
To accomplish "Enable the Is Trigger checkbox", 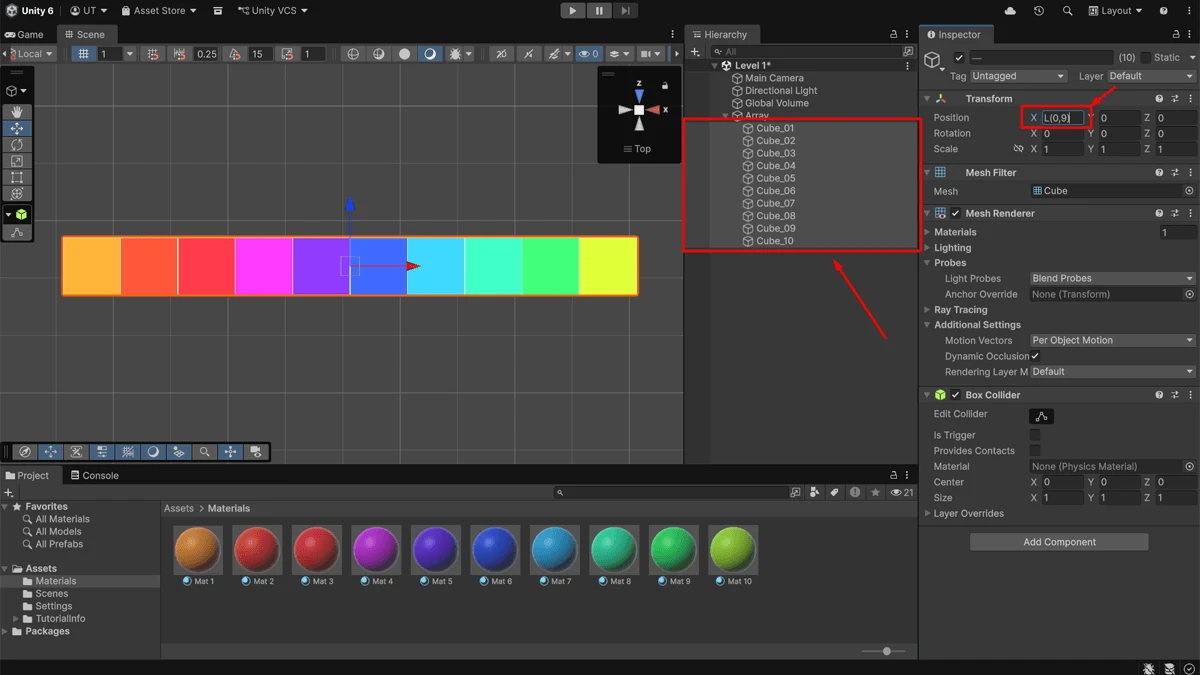I will (x=1035, y=435).
